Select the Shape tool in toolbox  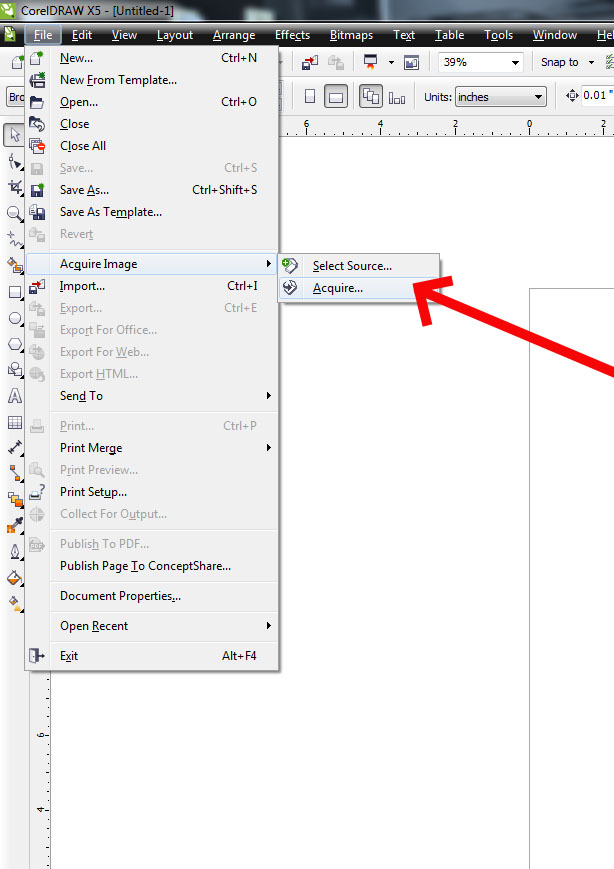[14, 161]
